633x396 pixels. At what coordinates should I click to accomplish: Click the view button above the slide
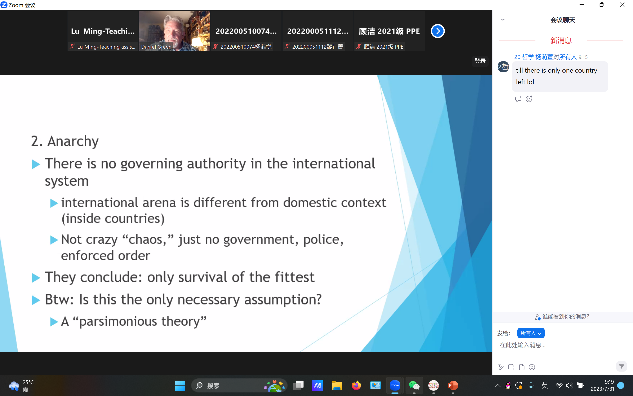point(480,61)
